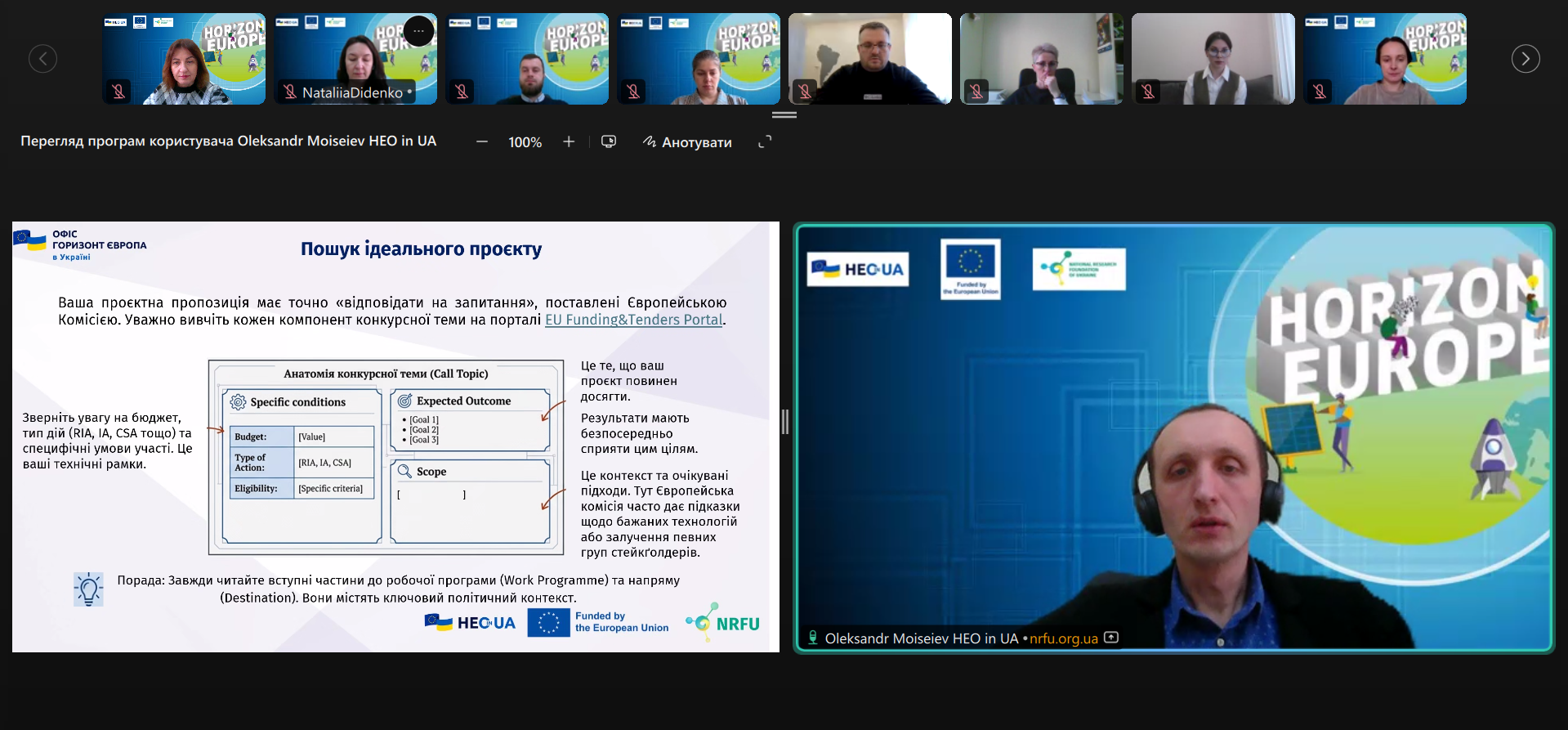Open the nrfu.org.ua link on speaker video
This screenshot has width=1568, height=730.
(x=1063, y=638)
